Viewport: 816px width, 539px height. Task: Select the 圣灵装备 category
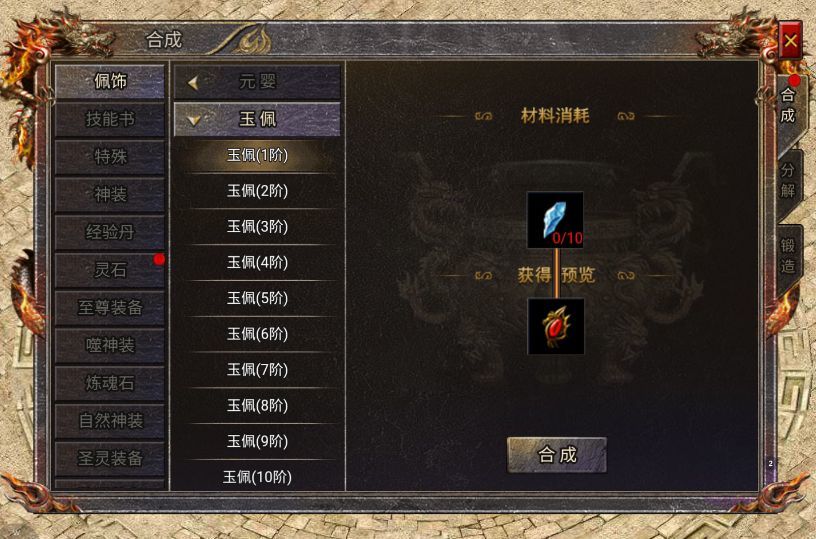110,458
